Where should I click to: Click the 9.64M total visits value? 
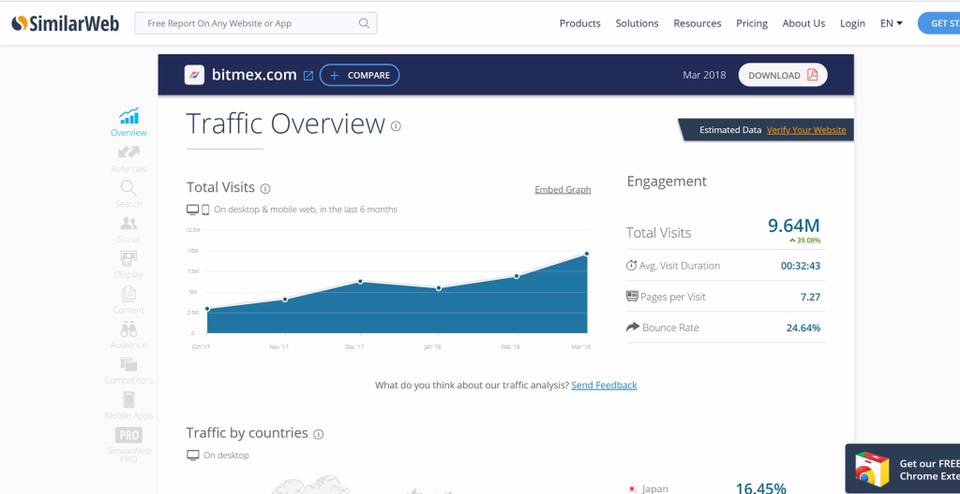pos(793,225)
